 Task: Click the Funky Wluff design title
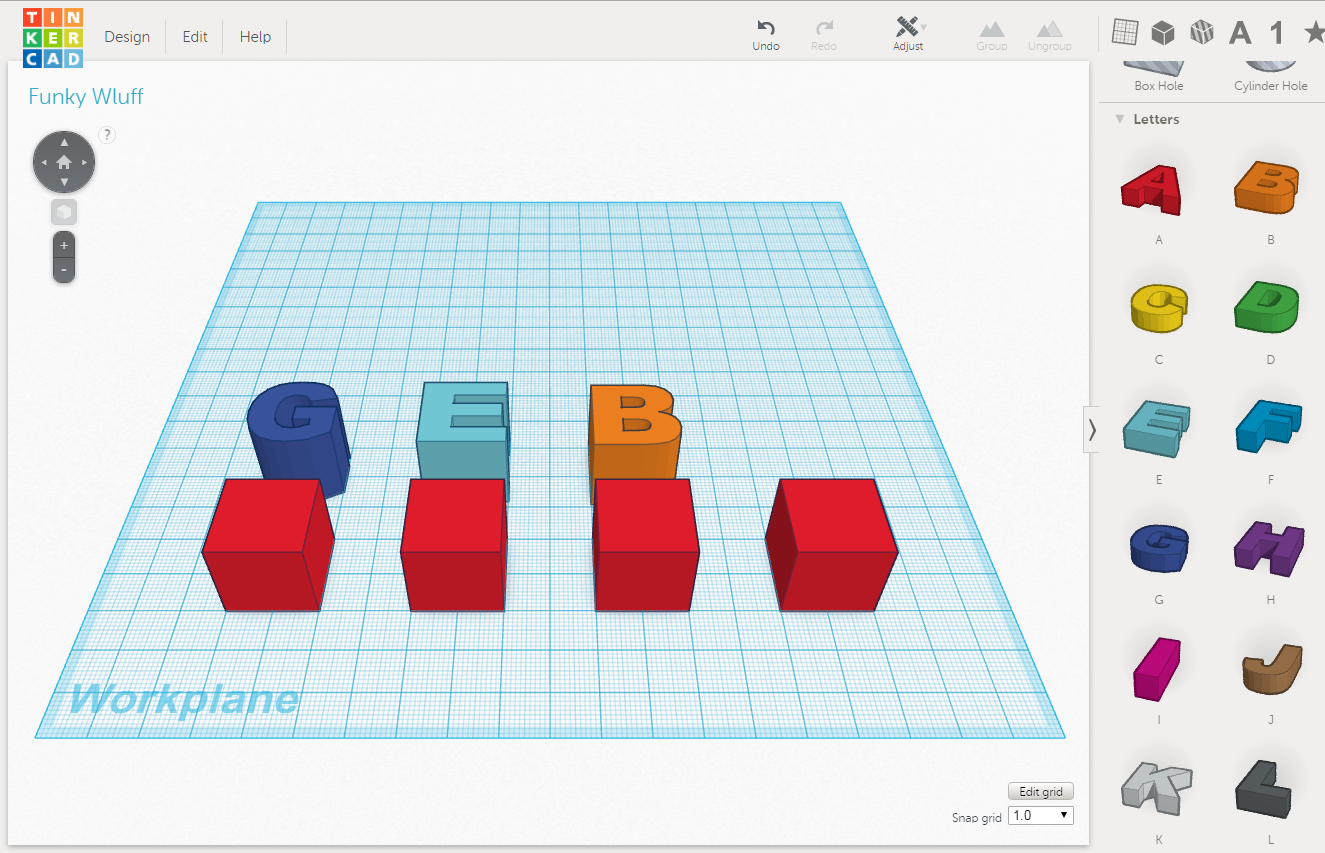click(85, 96)
